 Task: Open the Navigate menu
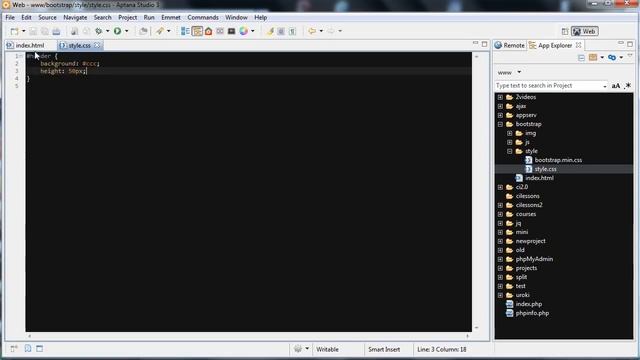tap(75, 18)
